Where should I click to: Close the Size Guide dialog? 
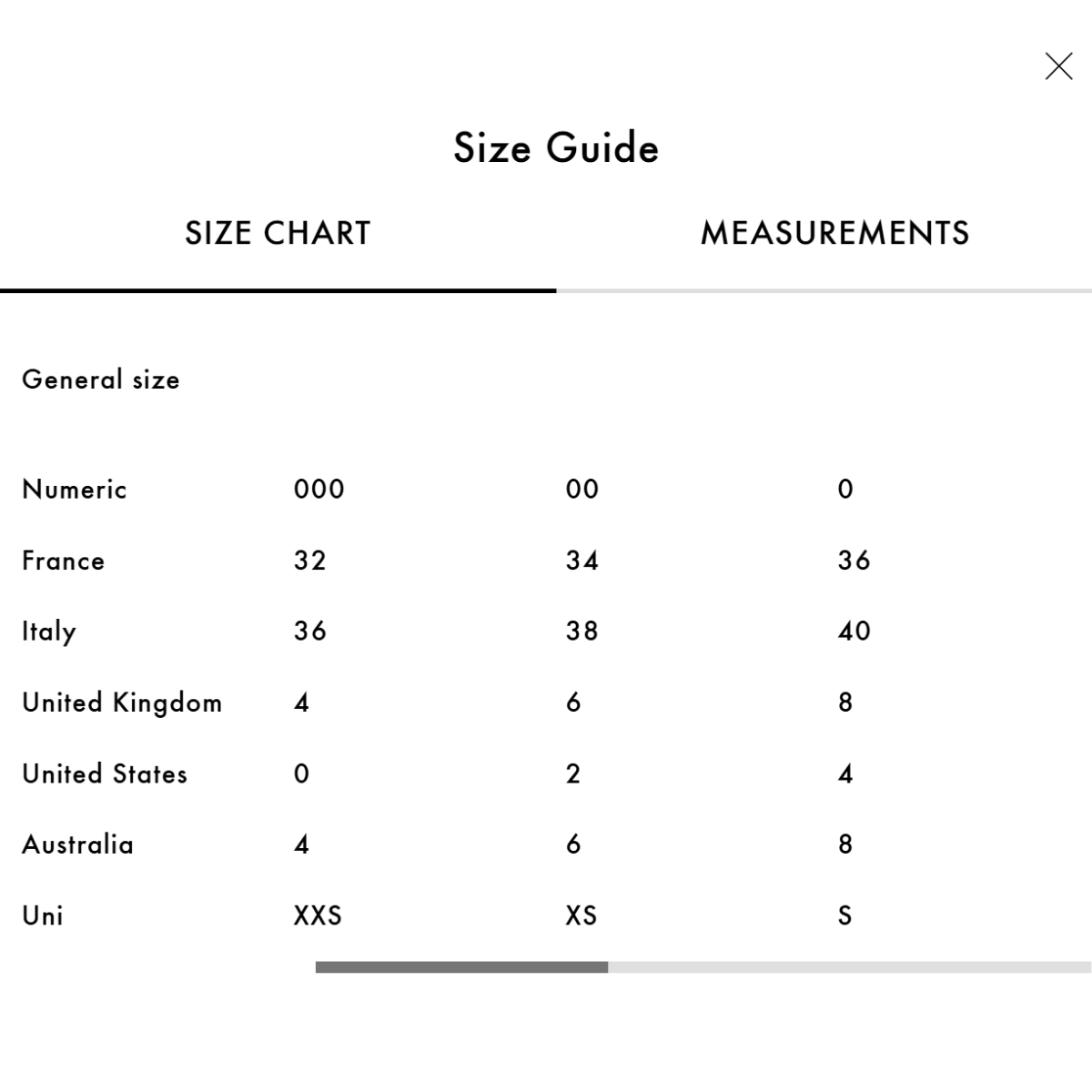point(1058,66)
